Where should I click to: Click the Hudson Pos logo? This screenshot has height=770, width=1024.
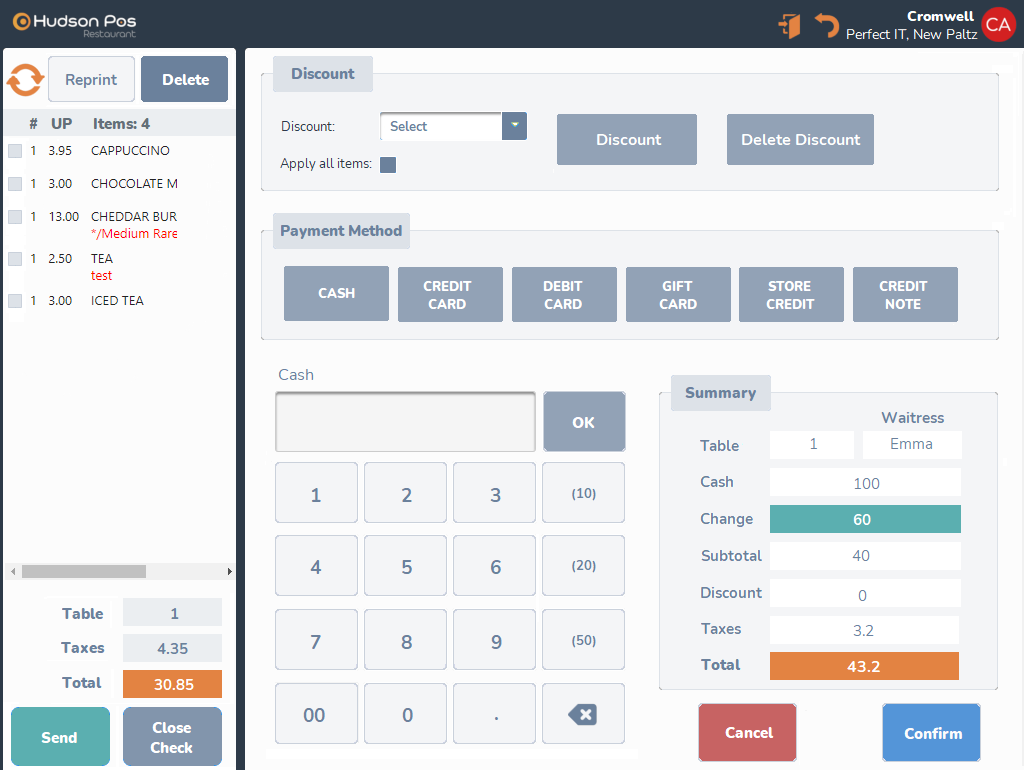click(x=74, y=24)
